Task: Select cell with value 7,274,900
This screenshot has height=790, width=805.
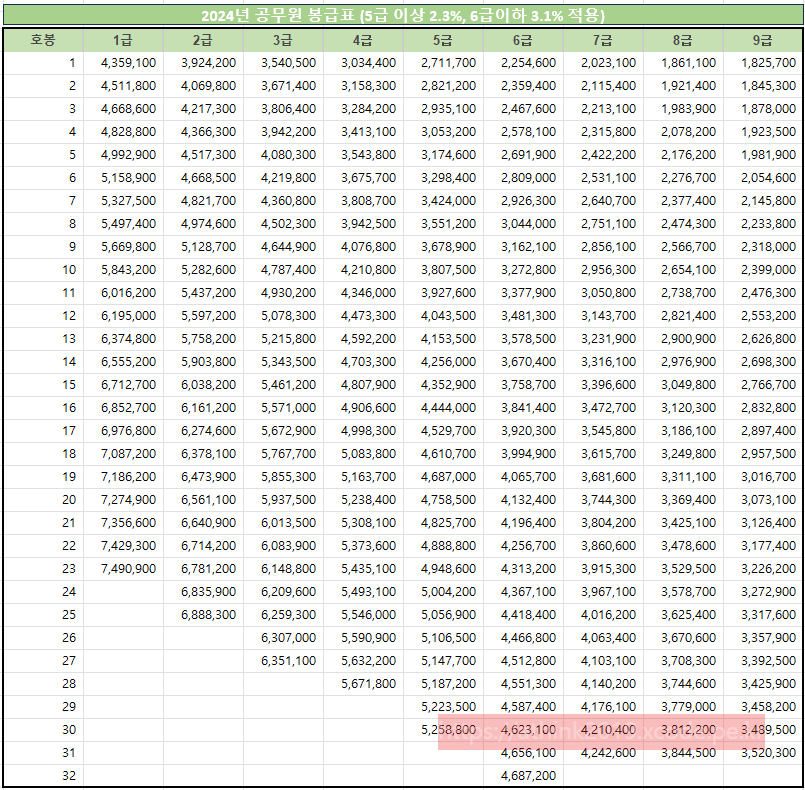Action: point(123,500)
